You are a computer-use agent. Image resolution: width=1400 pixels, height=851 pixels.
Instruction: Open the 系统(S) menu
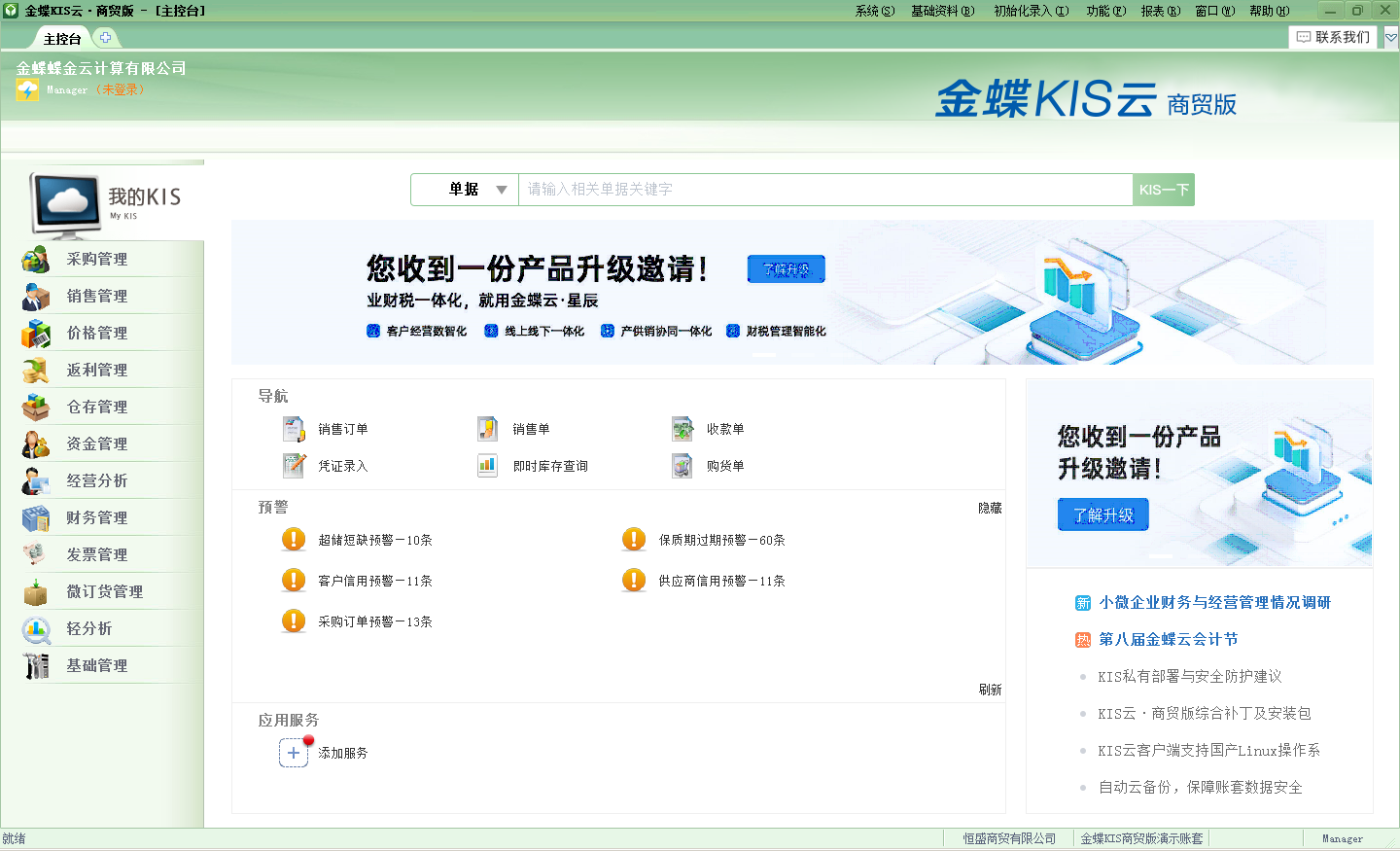(875, 11)
